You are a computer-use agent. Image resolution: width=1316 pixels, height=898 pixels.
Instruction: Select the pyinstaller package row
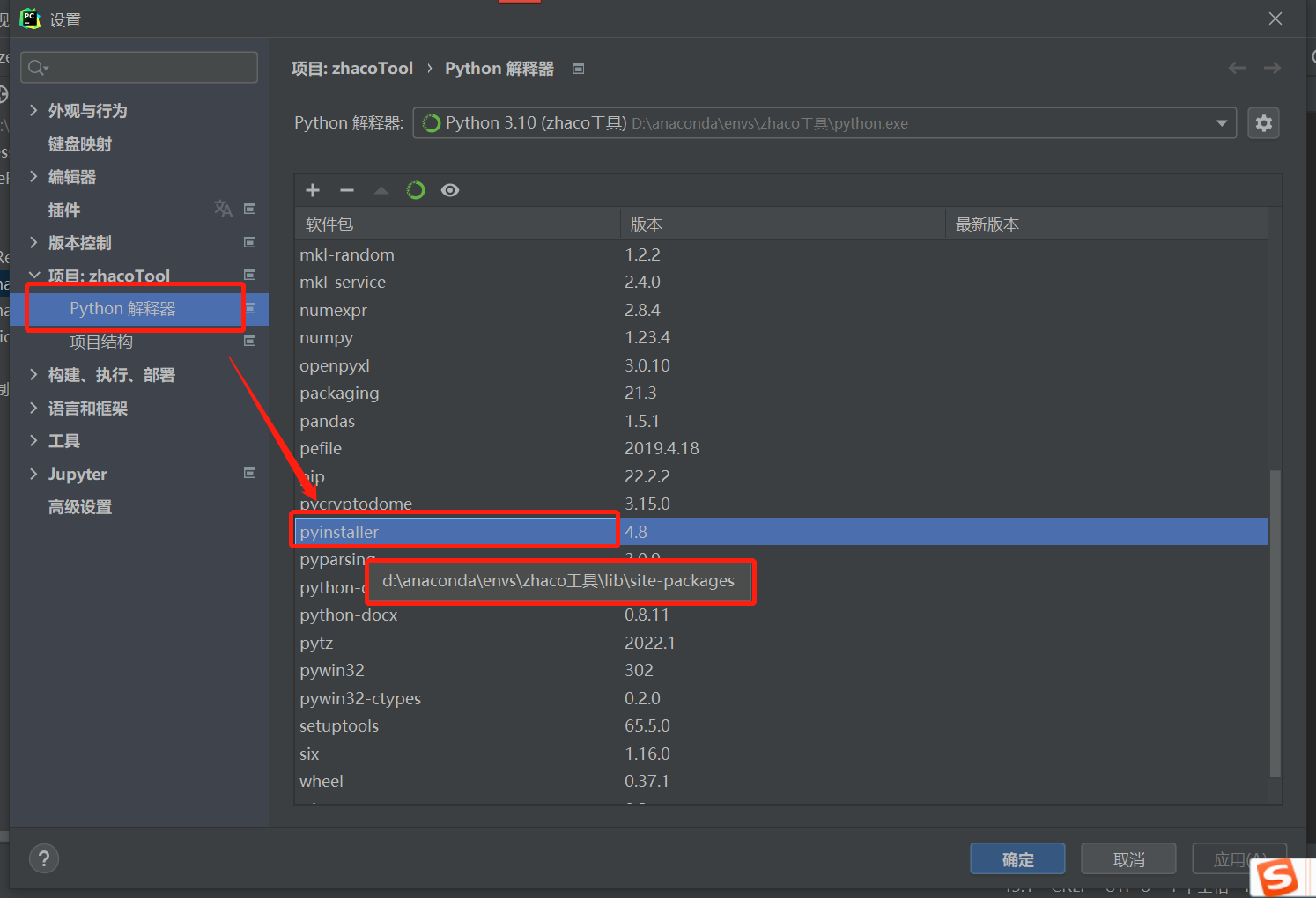point(782,532)
